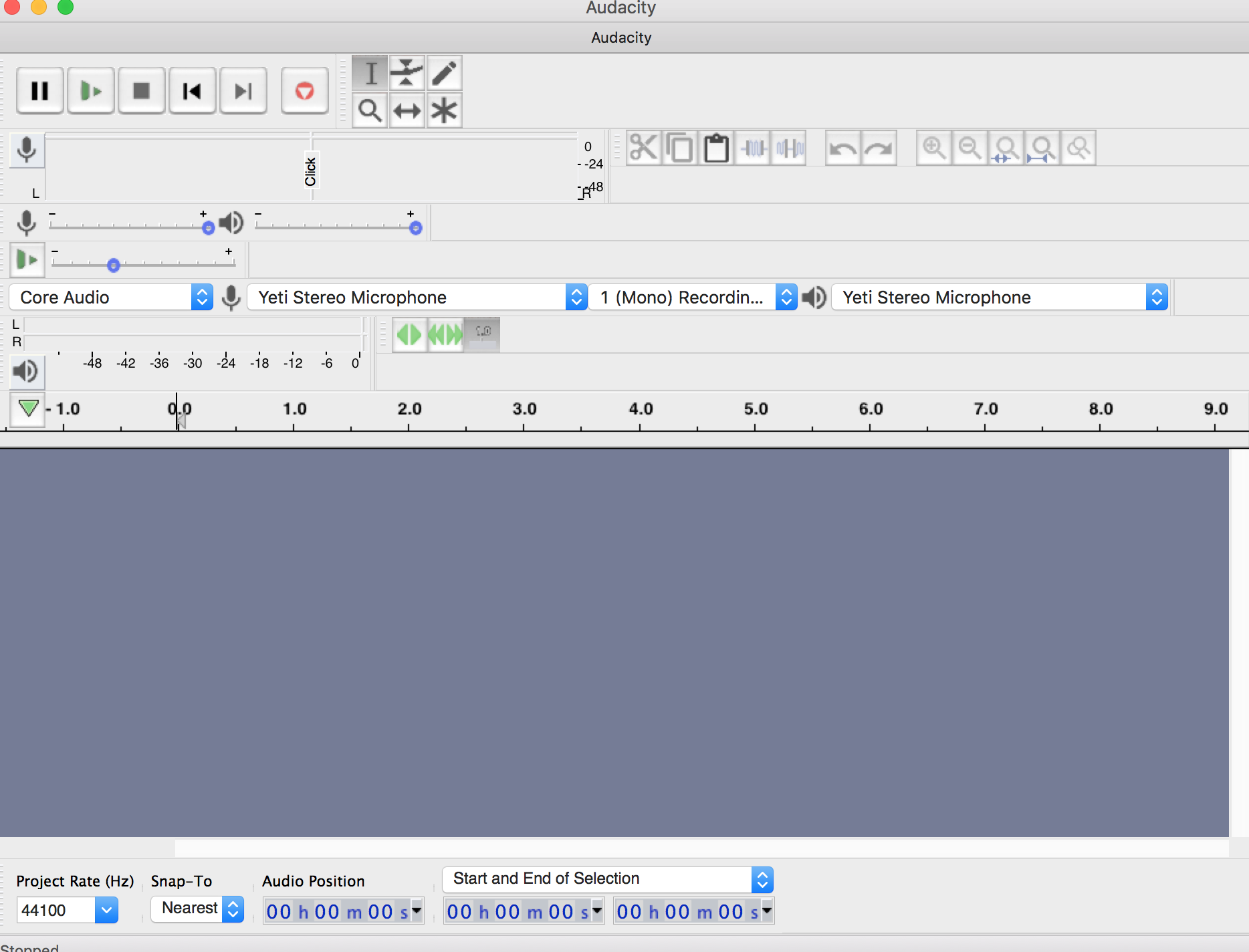Open the Core Audio host dropdown
The height and width of the screenshot is (952, 1249).
111,297
